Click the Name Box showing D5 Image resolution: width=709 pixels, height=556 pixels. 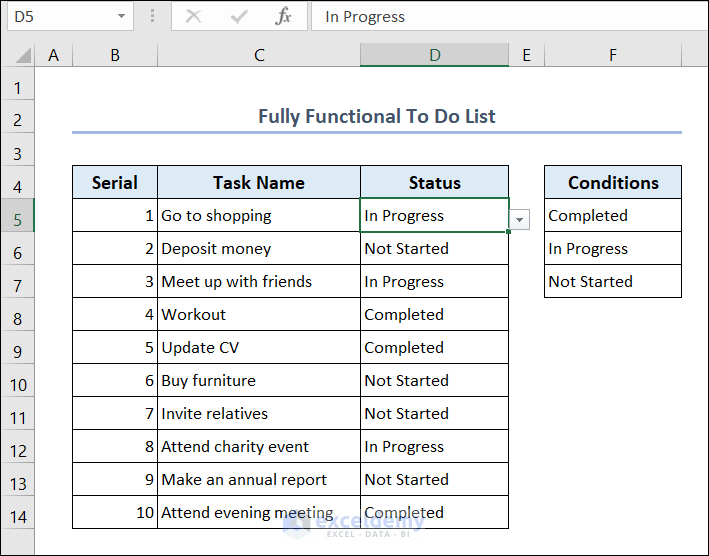point(60,16)
